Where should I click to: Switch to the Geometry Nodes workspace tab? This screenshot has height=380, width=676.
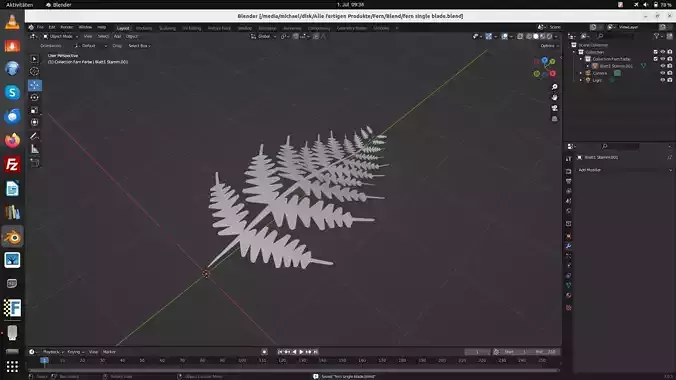[352, 28]
